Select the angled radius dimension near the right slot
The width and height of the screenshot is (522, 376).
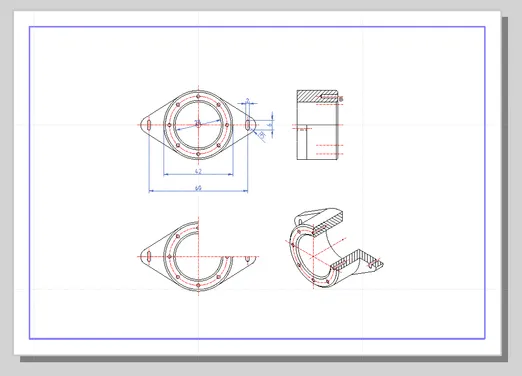point(262,135)
